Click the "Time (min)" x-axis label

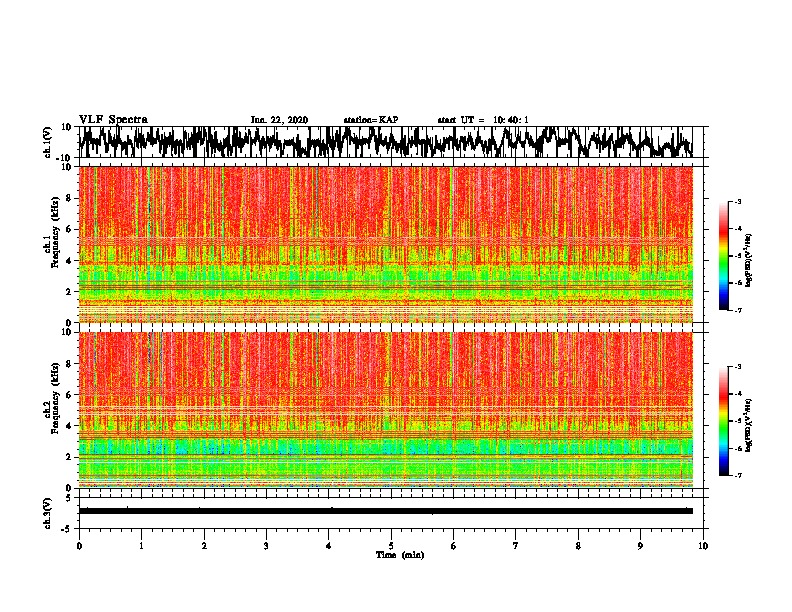[400, 555]
